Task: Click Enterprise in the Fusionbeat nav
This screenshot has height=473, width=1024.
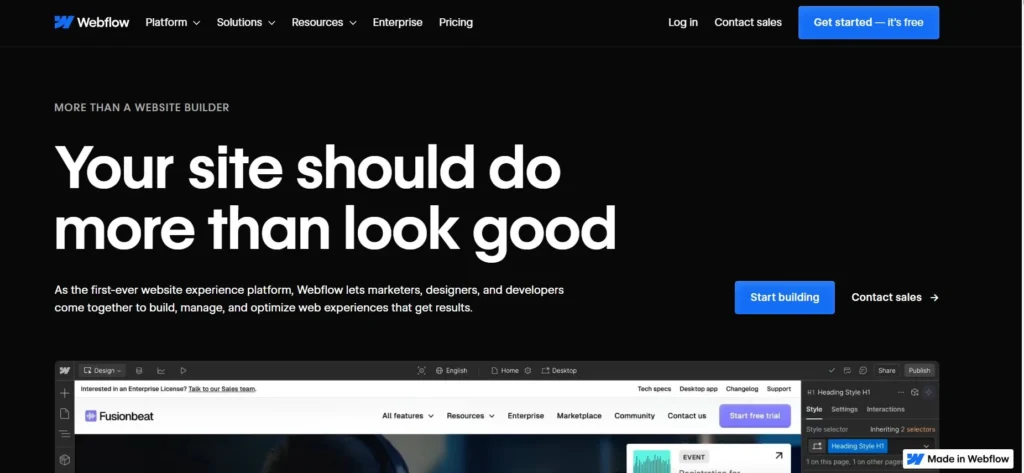Action: point(526,416)
